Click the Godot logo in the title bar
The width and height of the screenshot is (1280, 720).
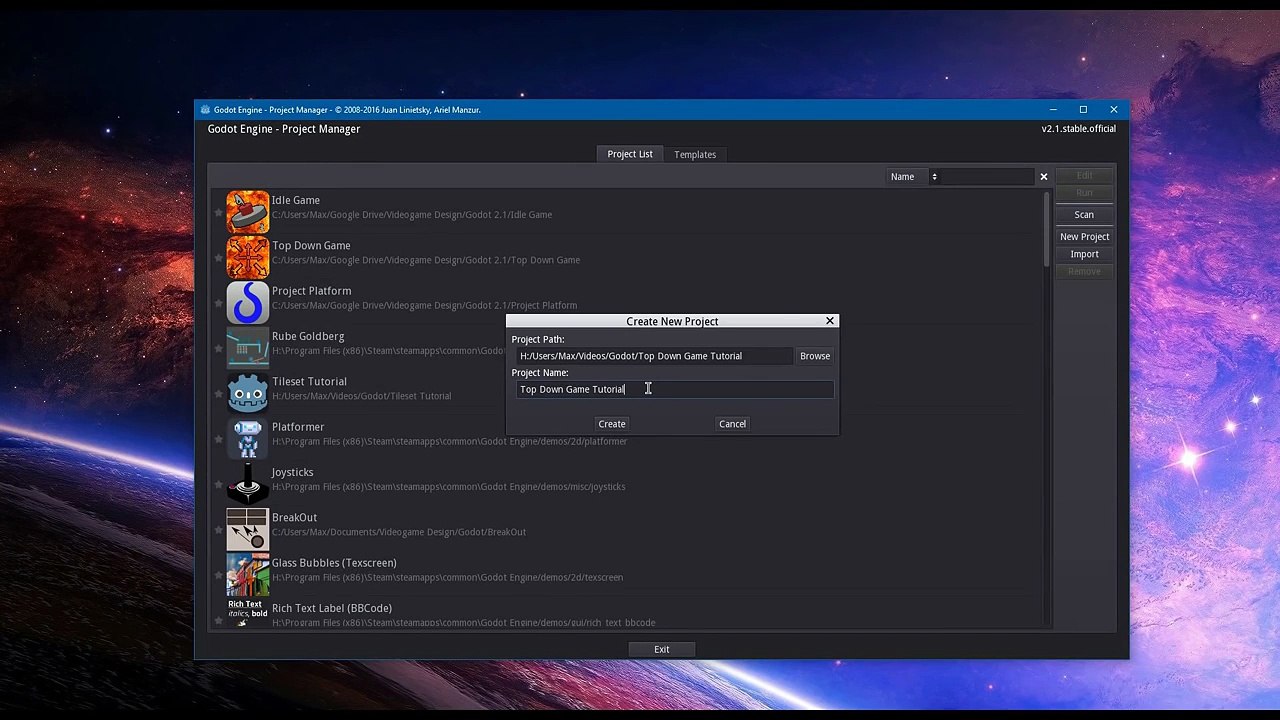[x=205, y=110]
